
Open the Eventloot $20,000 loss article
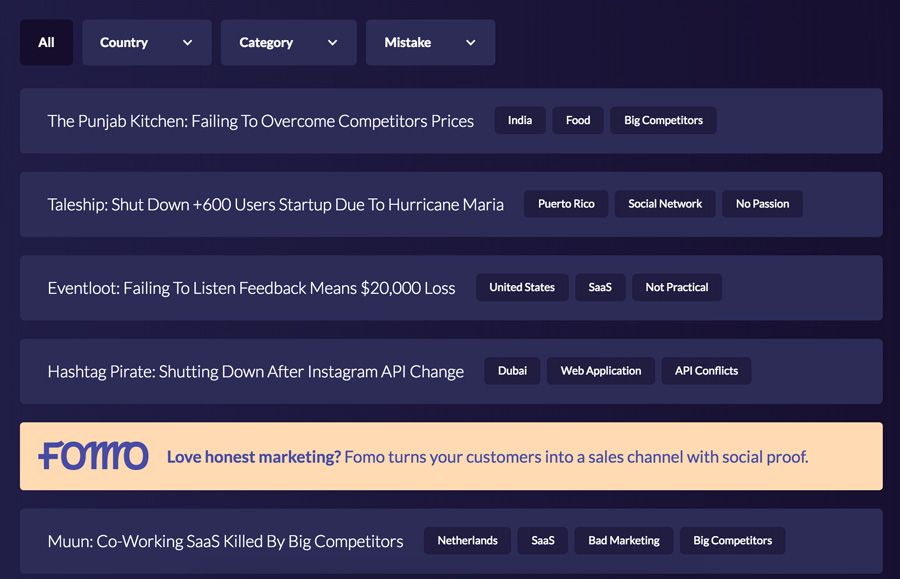[251, 288]
